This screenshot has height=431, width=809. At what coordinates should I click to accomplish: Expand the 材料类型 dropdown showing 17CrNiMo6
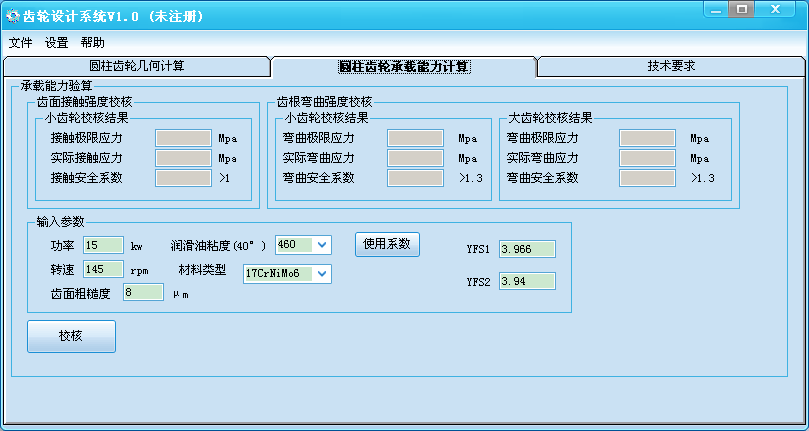322,274
